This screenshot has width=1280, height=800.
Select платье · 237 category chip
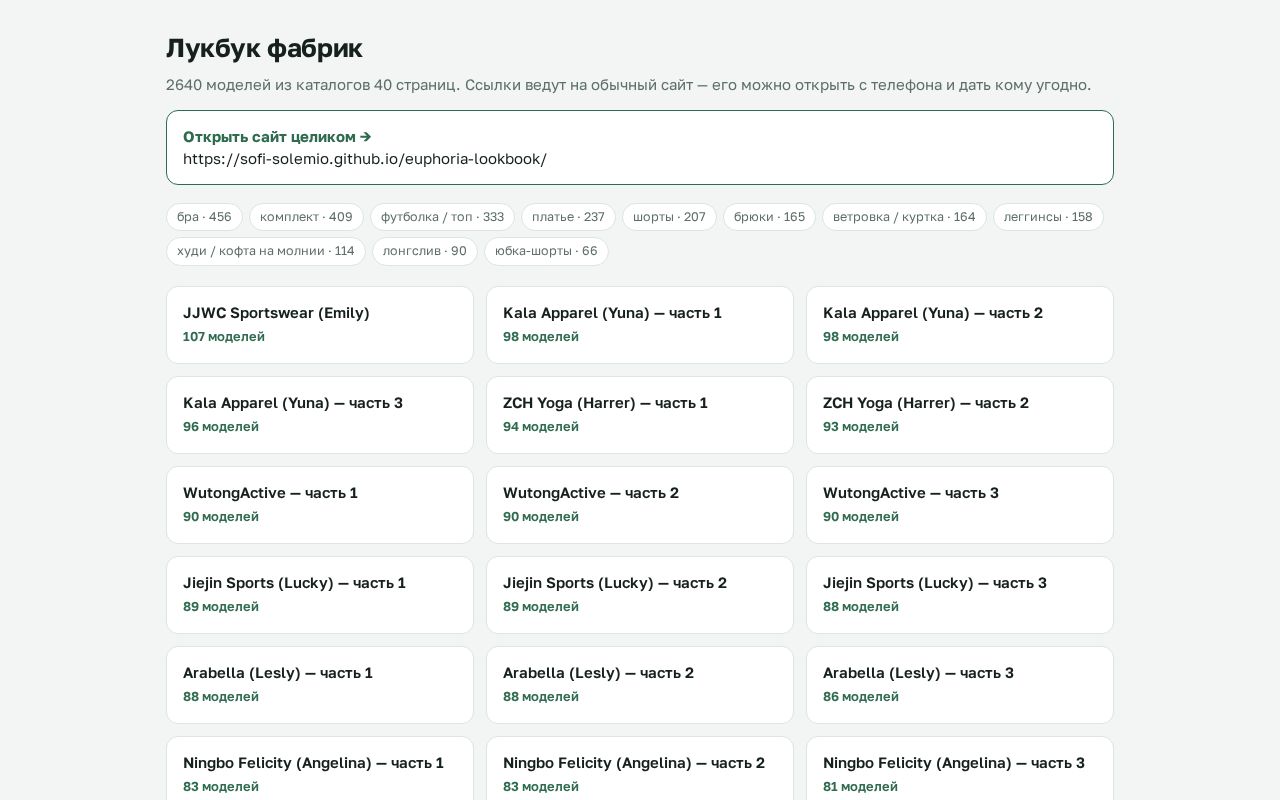568,217
